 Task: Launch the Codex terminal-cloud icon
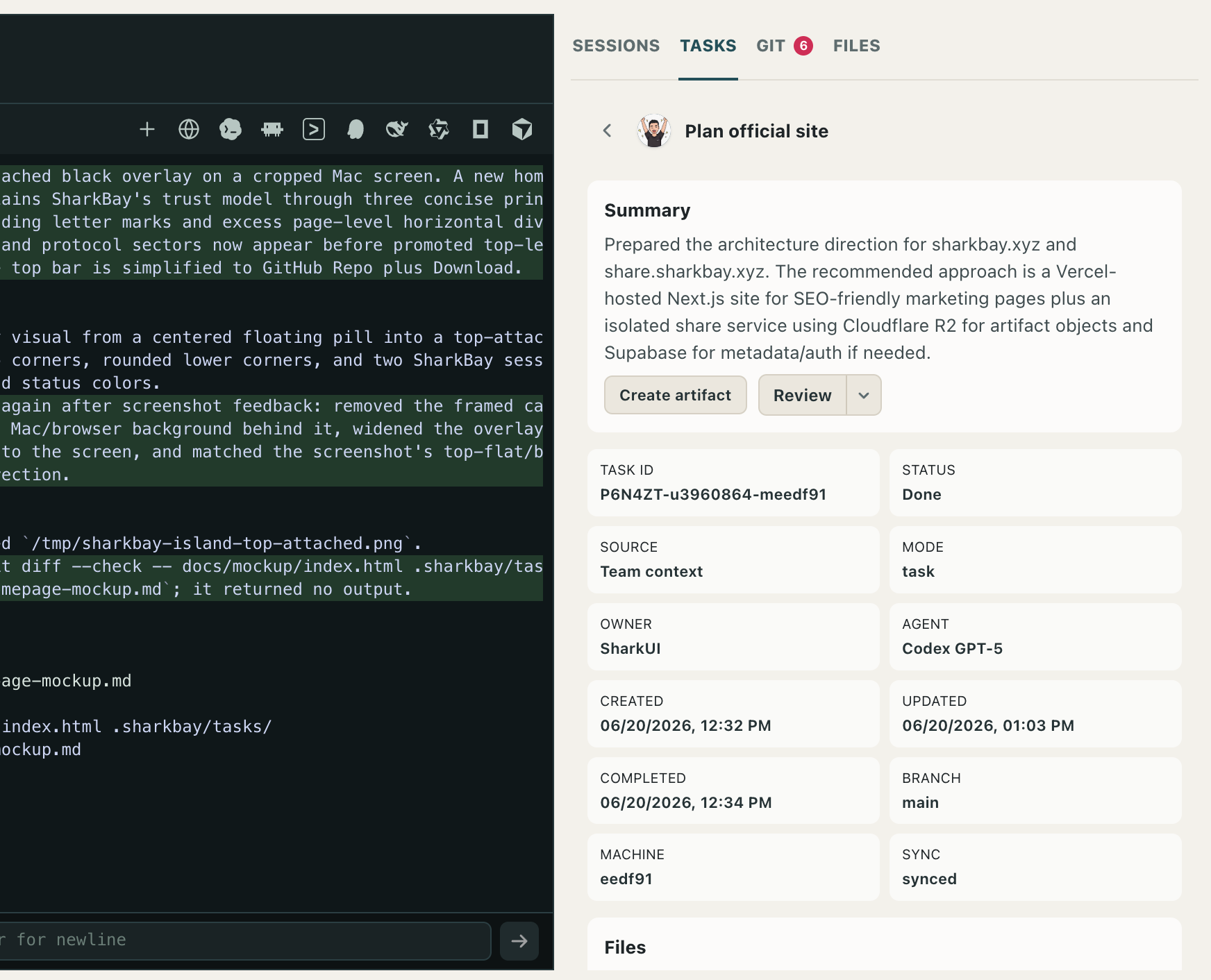tap(231, 129)
